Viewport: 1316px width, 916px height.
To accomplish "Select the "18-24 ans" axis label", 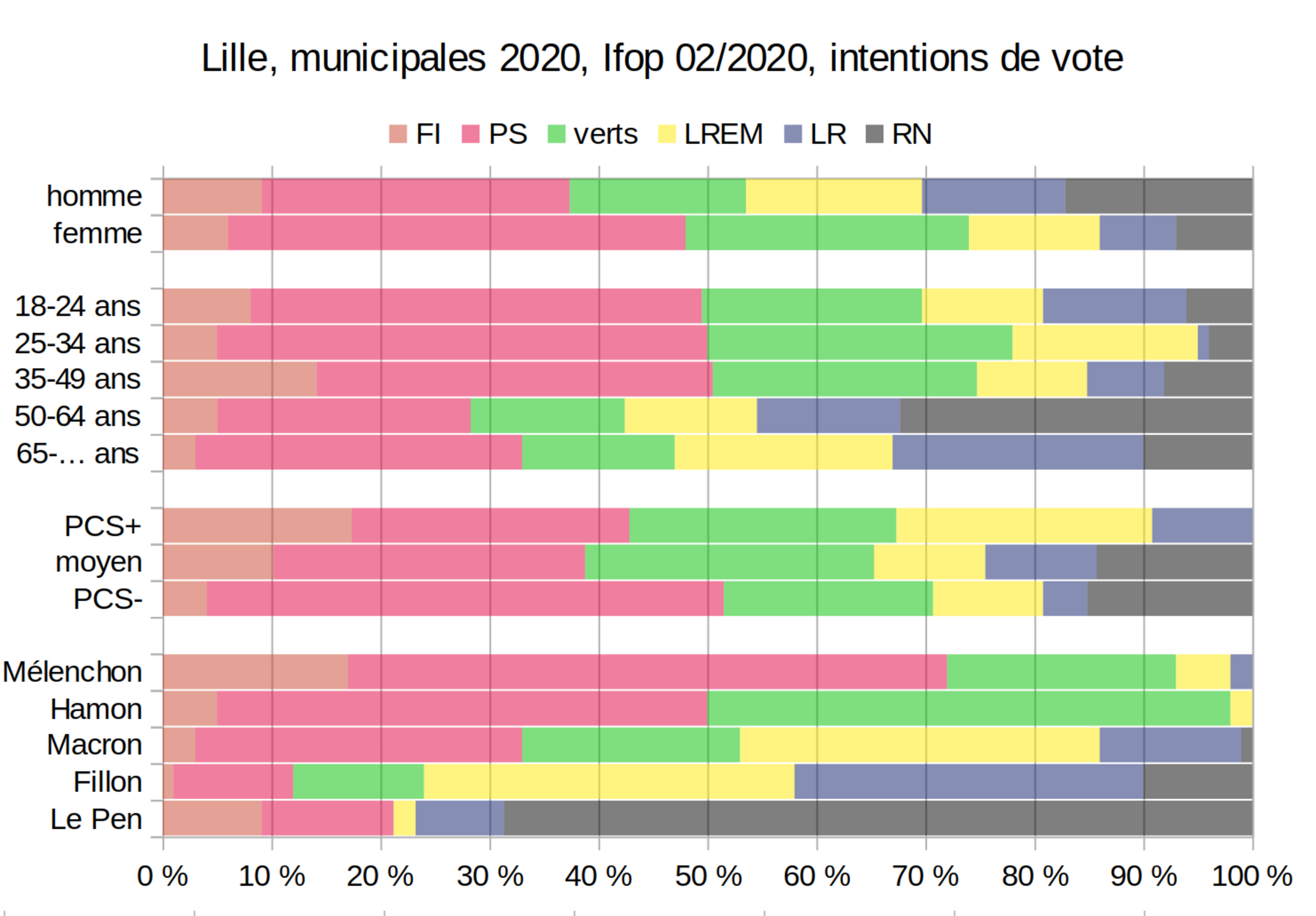I will [x=77, y=306].
